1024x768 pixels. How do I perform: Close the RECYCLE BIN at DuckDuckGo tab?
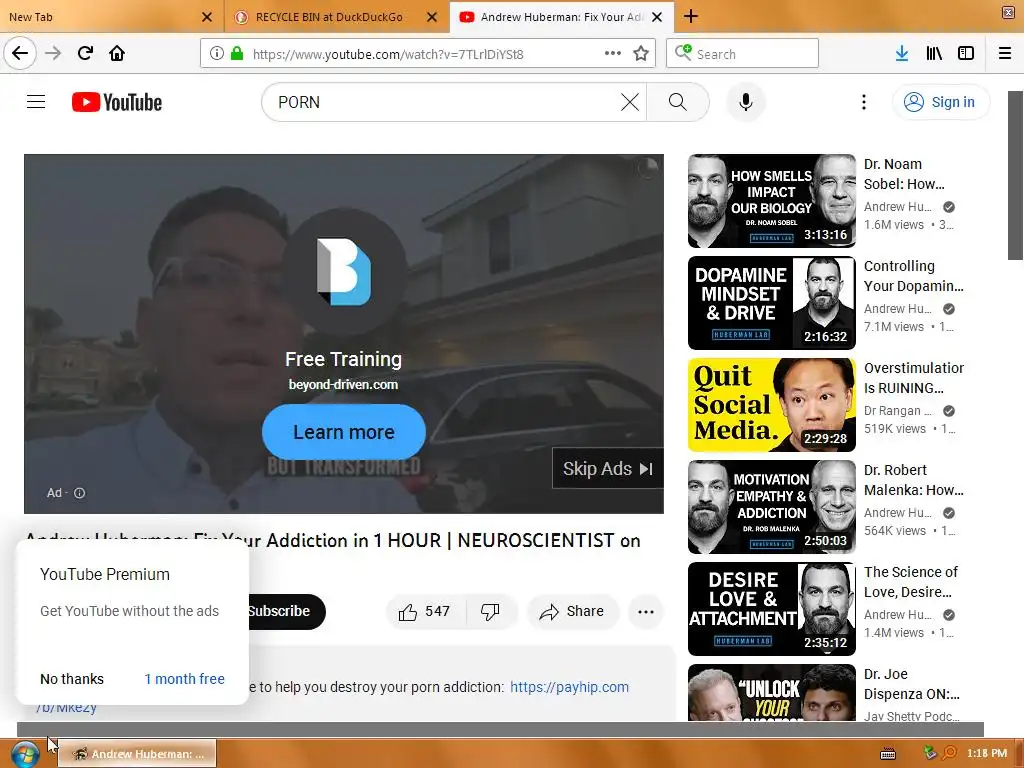(432, 16)
